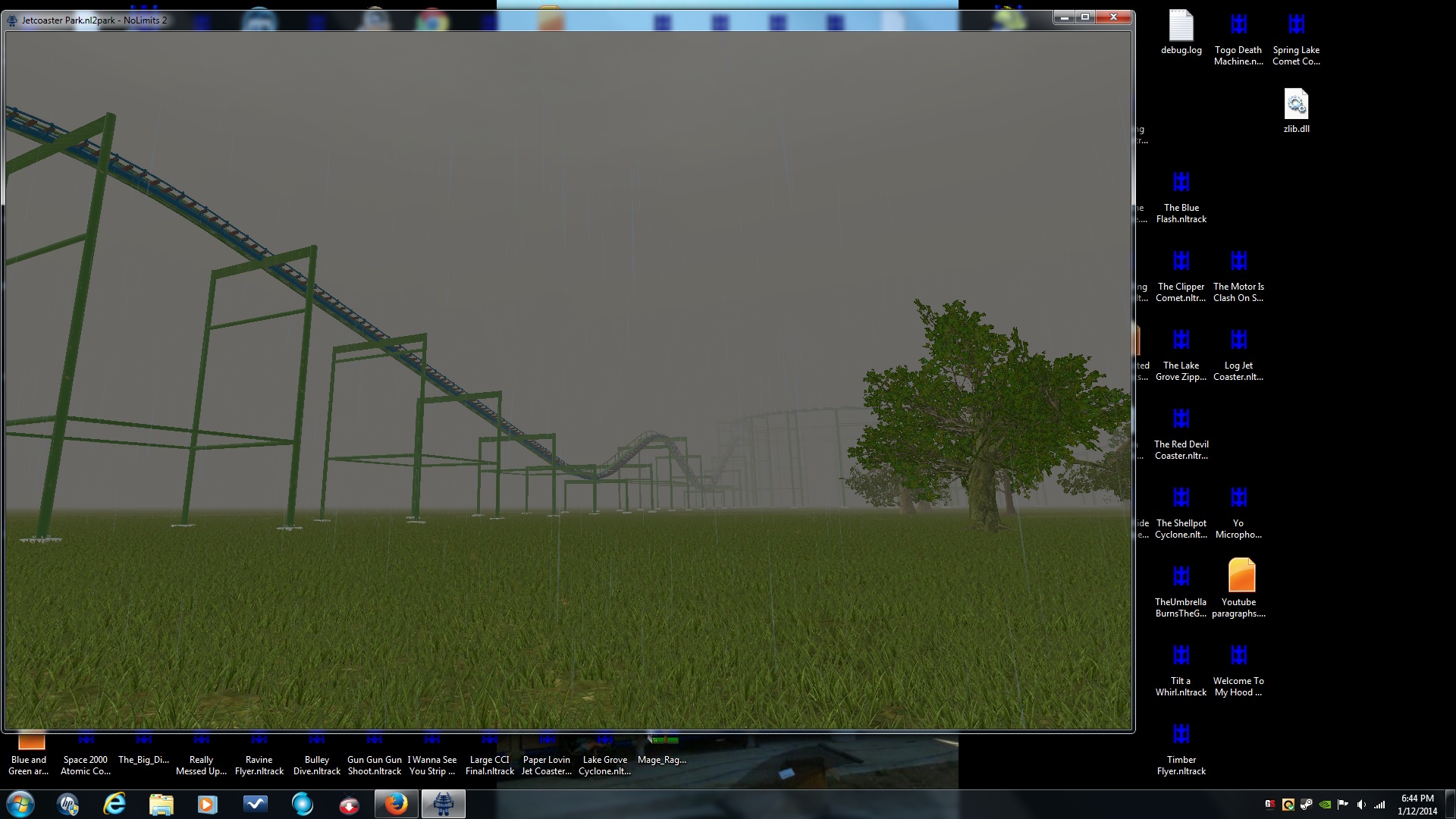
Task: Click the NoLimits 2 window title bar
Action: [x=531, y=20]
